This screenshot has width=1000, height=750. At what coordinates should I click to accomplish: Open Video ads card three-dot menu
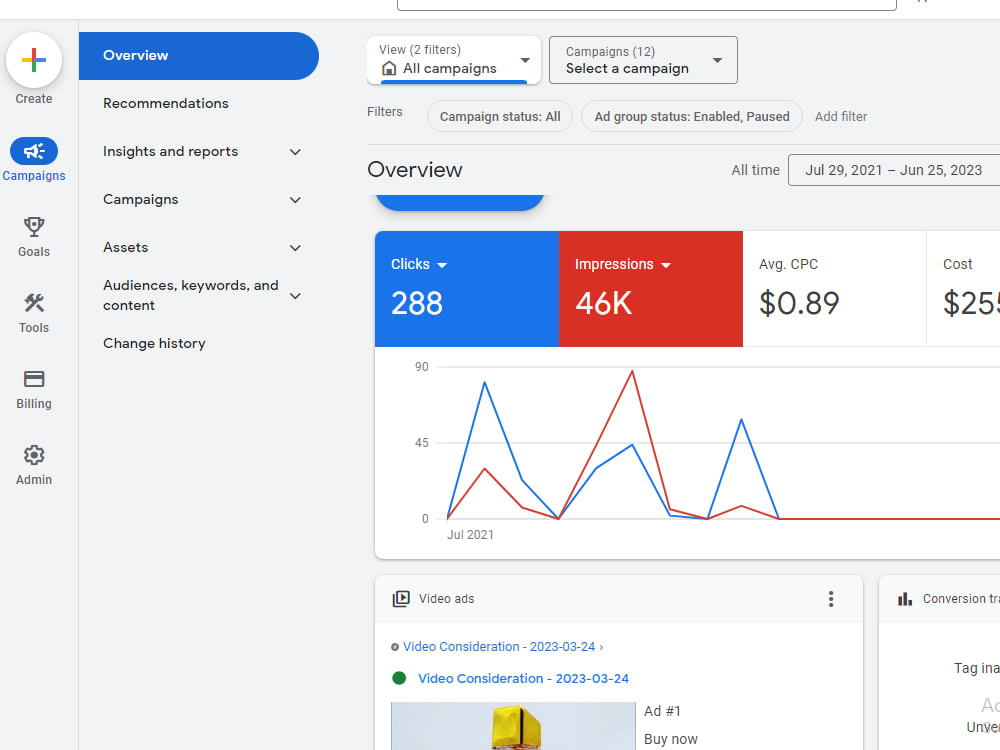830,599
